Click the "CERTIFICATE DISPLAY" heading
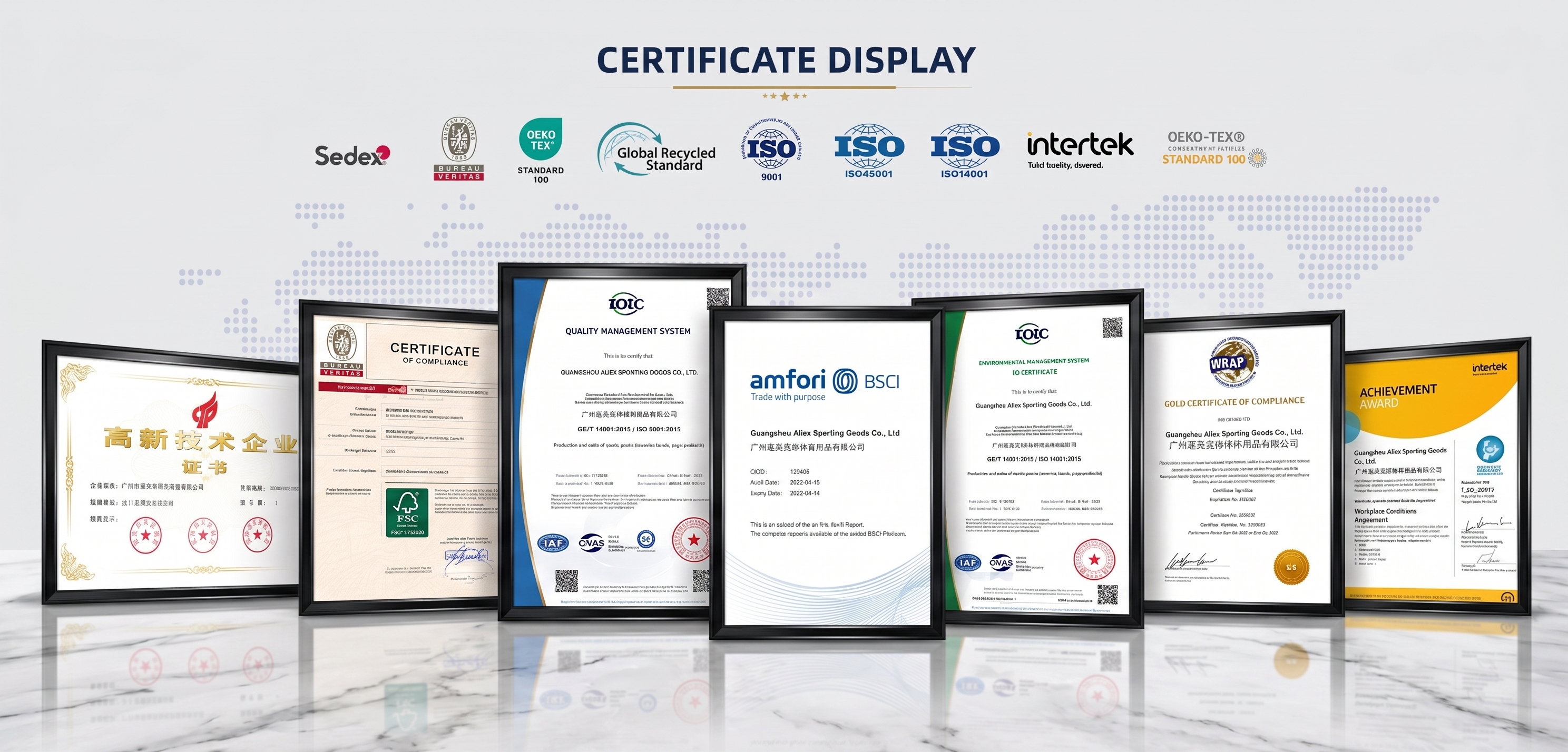The image size is (1568, 752). (x=786, y=60)
